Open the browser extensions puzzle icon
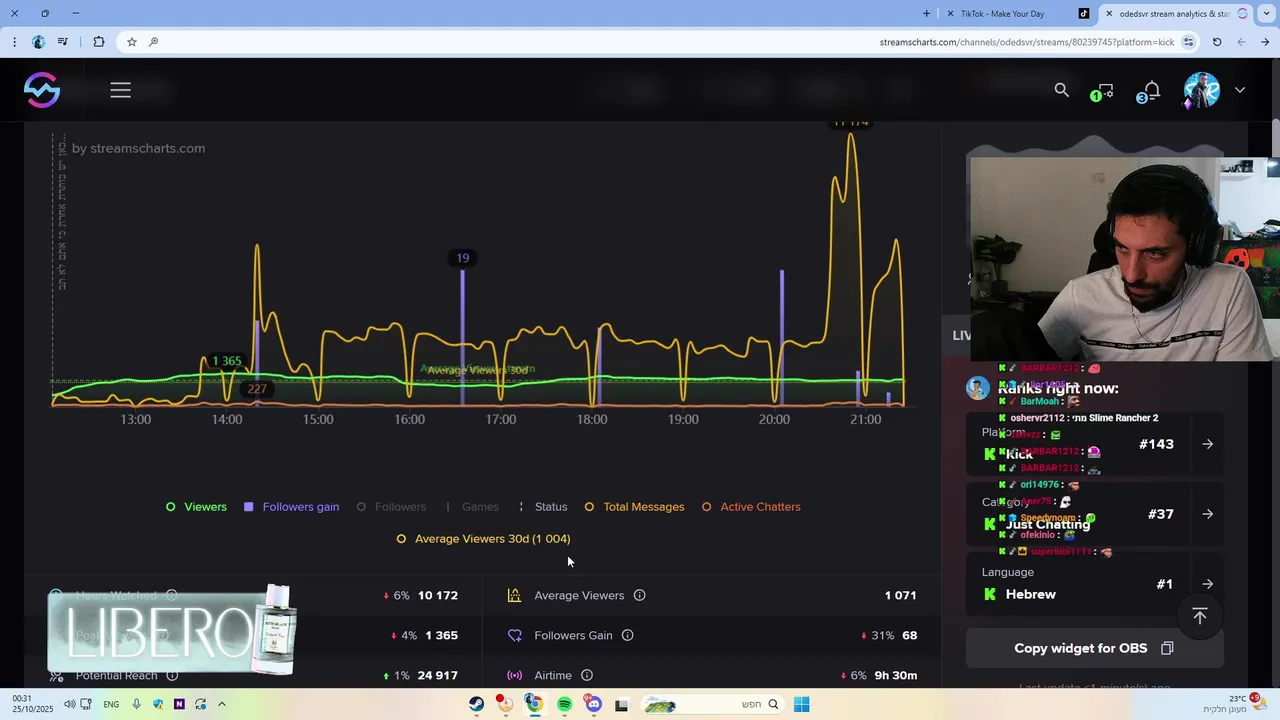1280x720 pixels. [99, 42]
